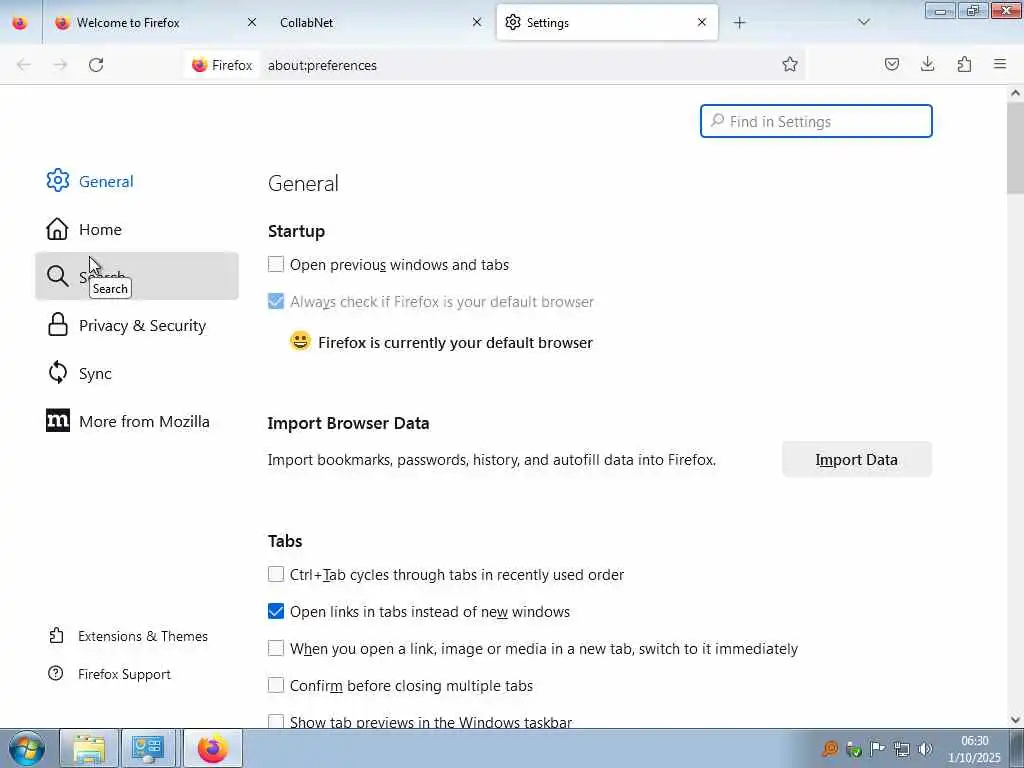Bookmark this page with the star icon
The height and width of the screenshot is (768, 1024).
click(x=790, y=64)
